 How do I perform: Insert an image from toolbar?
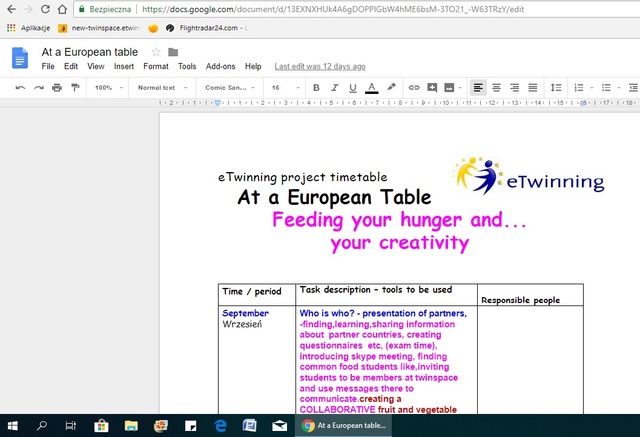pos(449,87)
